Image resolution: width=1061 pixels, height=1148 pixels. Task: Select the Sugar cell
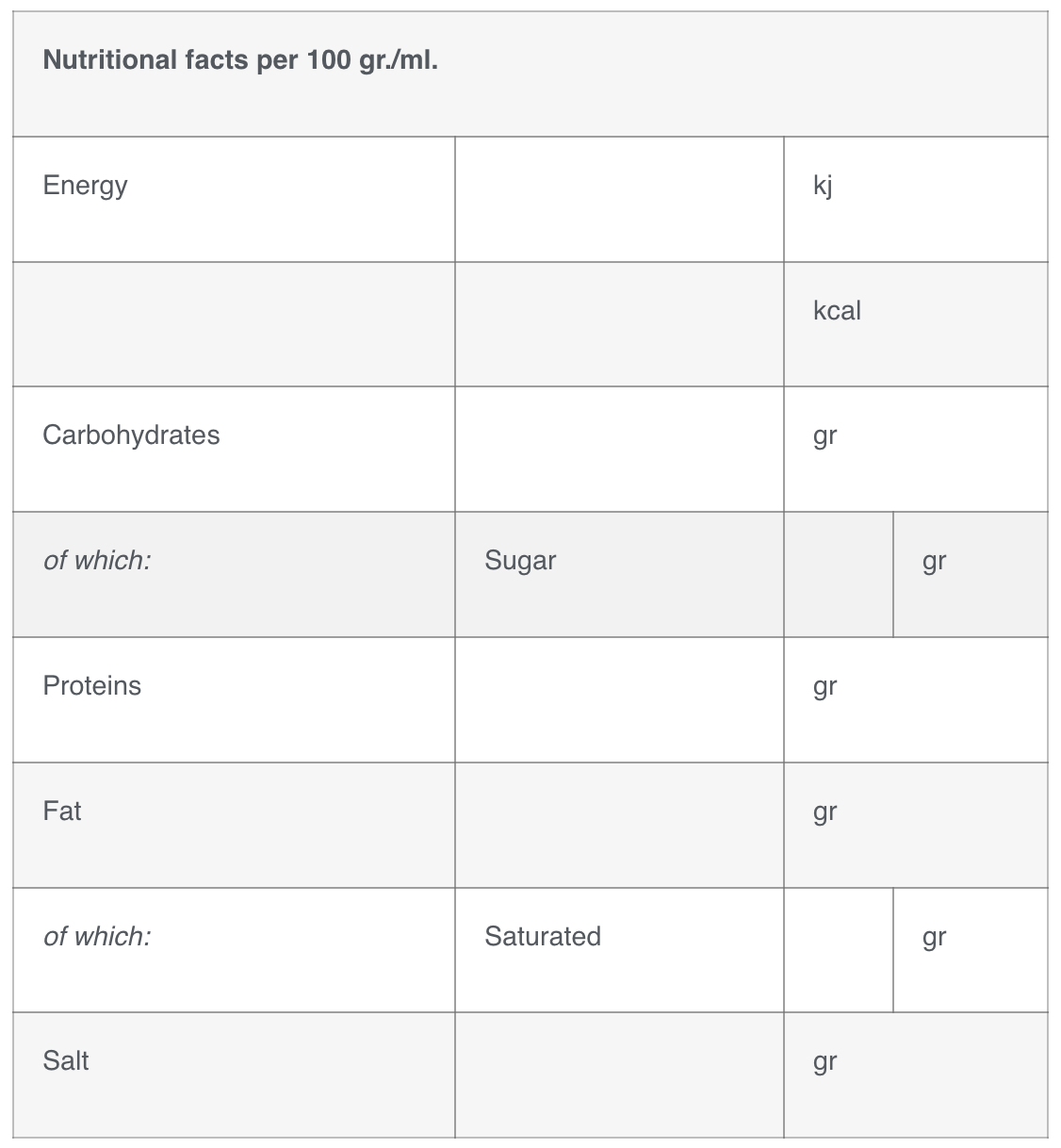[x=520, y=561]
